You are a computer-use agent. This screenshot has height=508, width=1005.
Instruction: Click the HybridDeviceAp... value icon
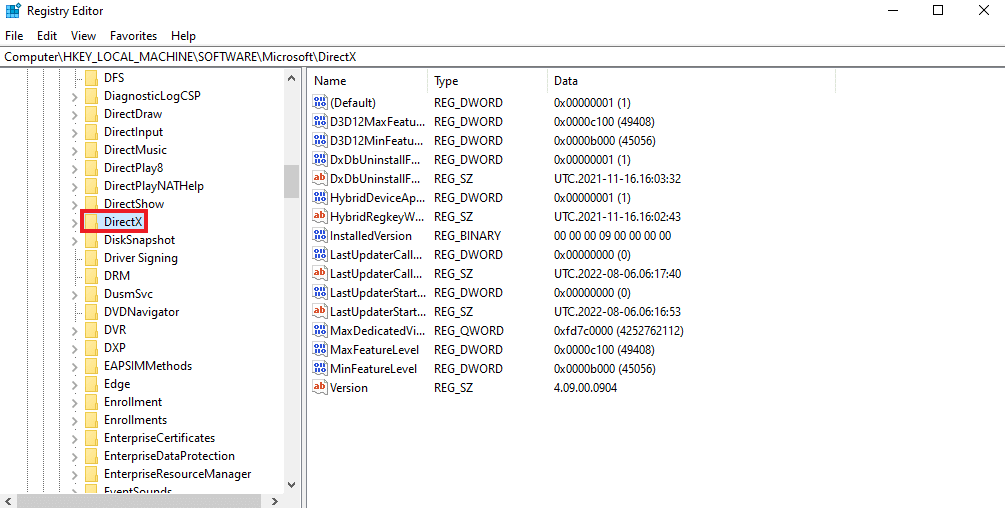click(319, 197)
